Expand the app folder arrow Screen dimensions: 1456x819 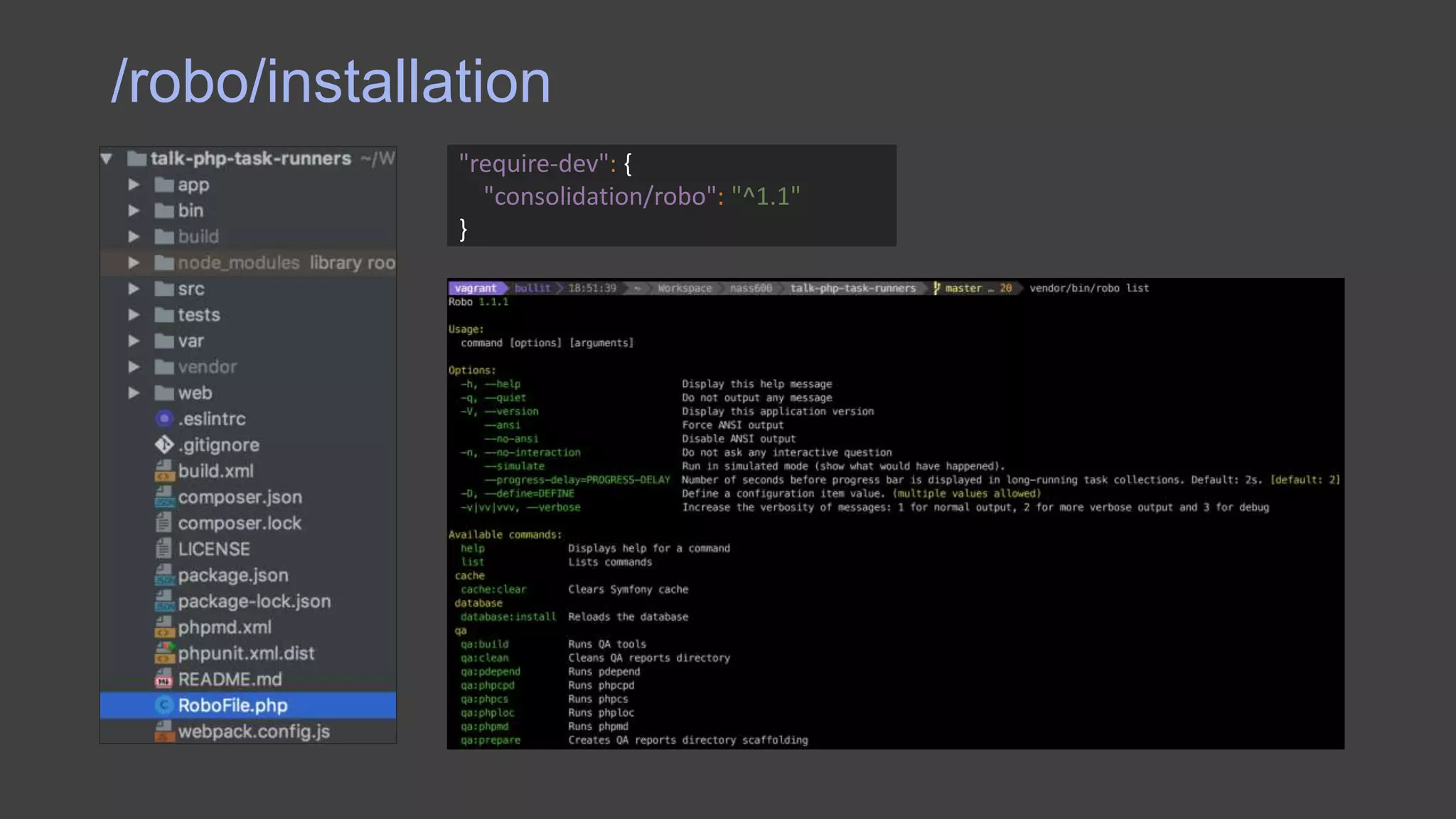[x=134, y=185]
